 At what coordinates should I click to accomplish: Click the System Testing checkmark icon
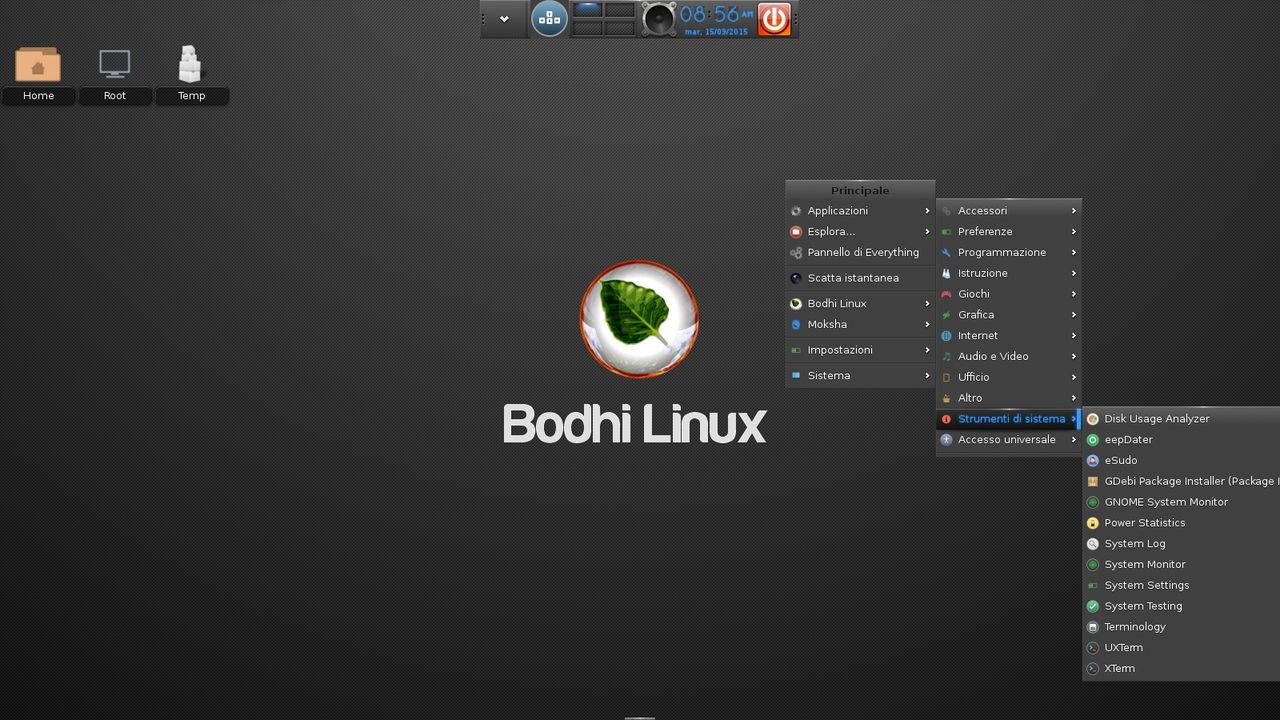pos(1093,606)
